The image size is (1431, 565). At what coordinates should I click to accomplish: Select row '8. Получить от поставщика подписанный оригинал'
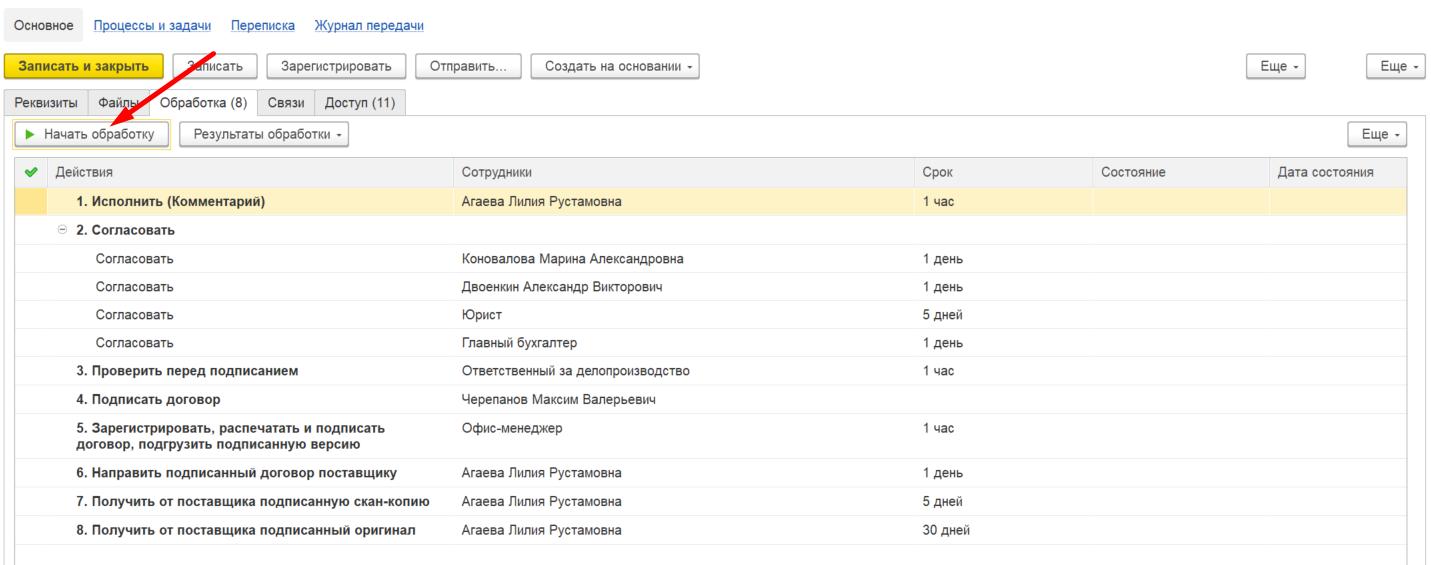(x=711, y=530)
